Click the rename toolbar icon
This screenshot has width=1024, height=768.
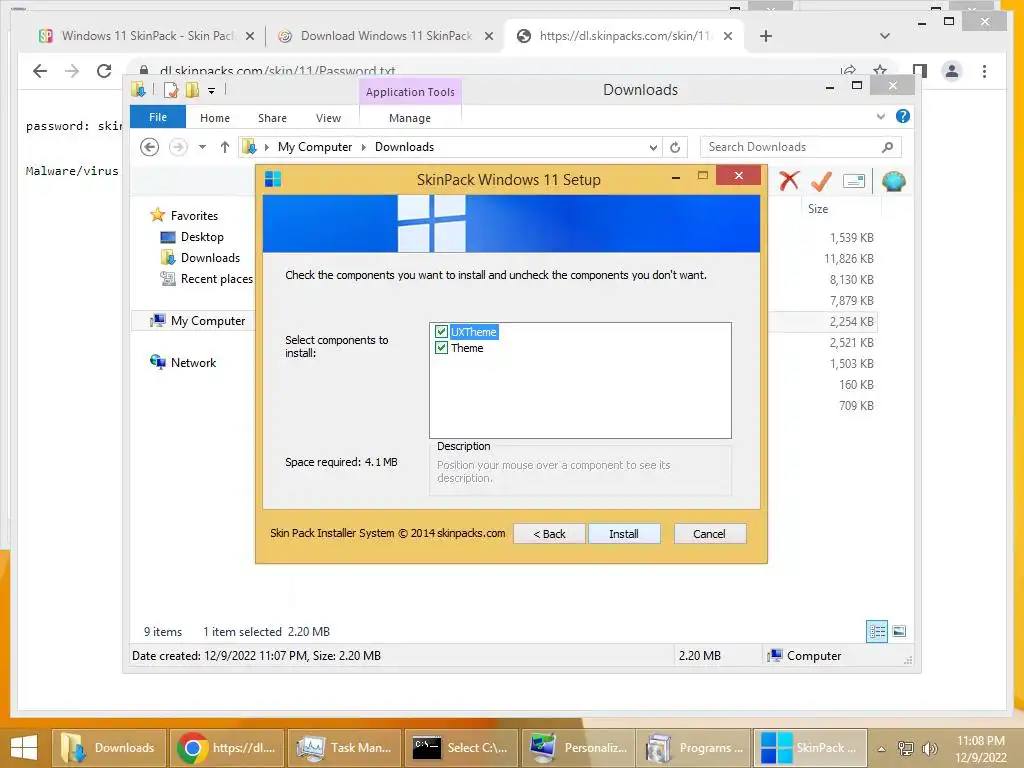[854, 181]
